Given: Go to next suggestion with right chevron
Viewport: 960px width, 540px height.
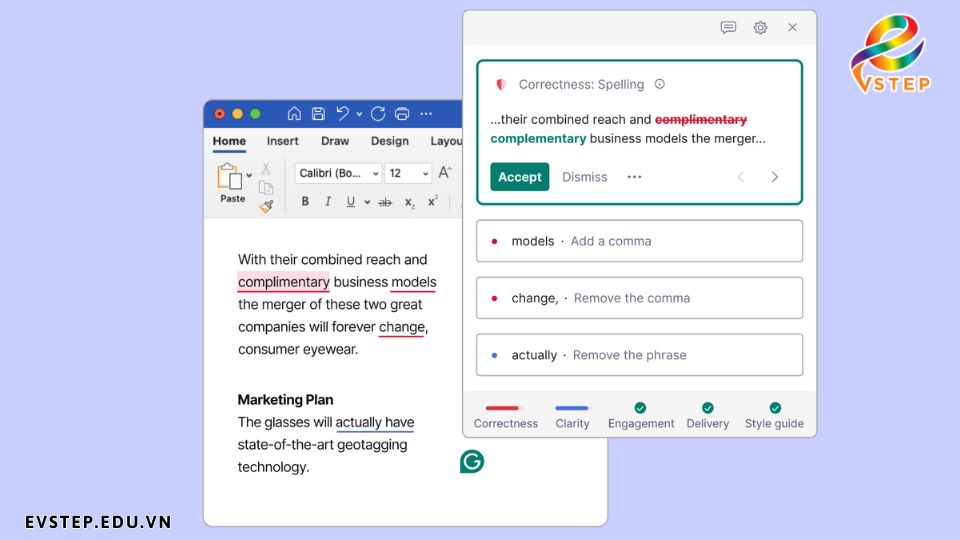Looking at the screenshot, I should pyautogui.click(x=774, y=177).
